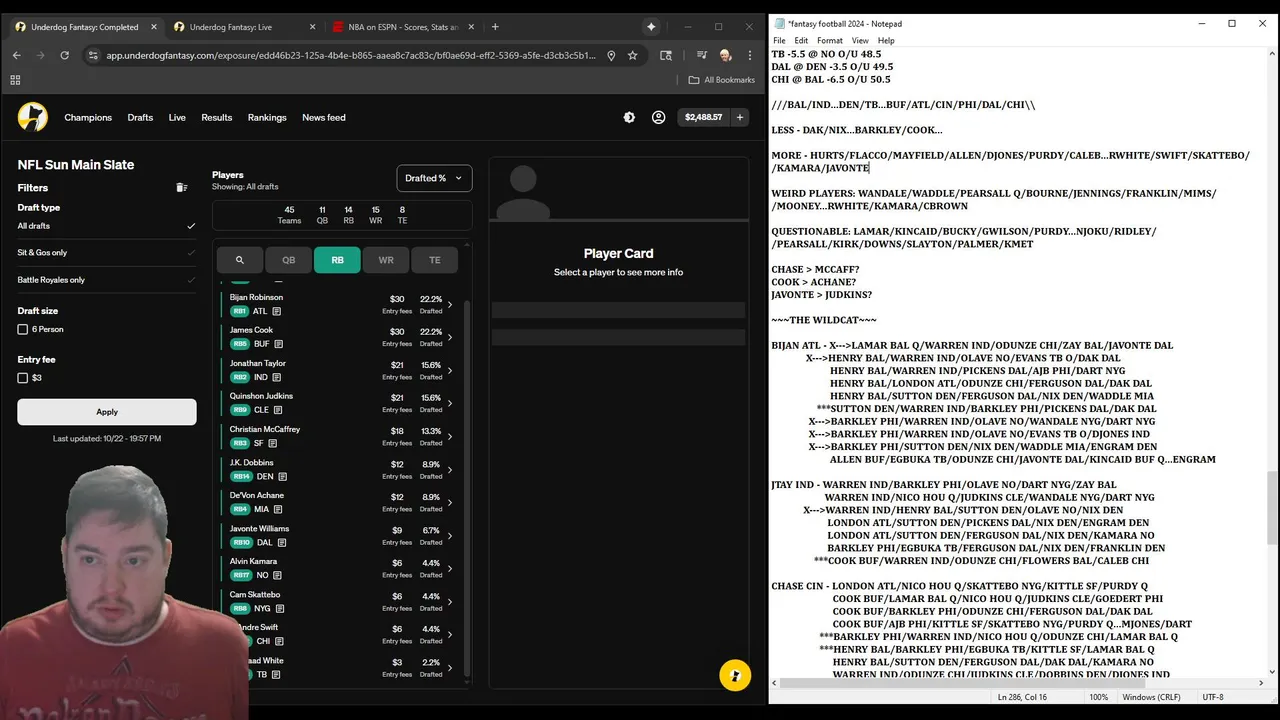This screenshot has width=1280, height=720.
Task: Expand De'Von Achane row chevron
Action: [450, 502]
